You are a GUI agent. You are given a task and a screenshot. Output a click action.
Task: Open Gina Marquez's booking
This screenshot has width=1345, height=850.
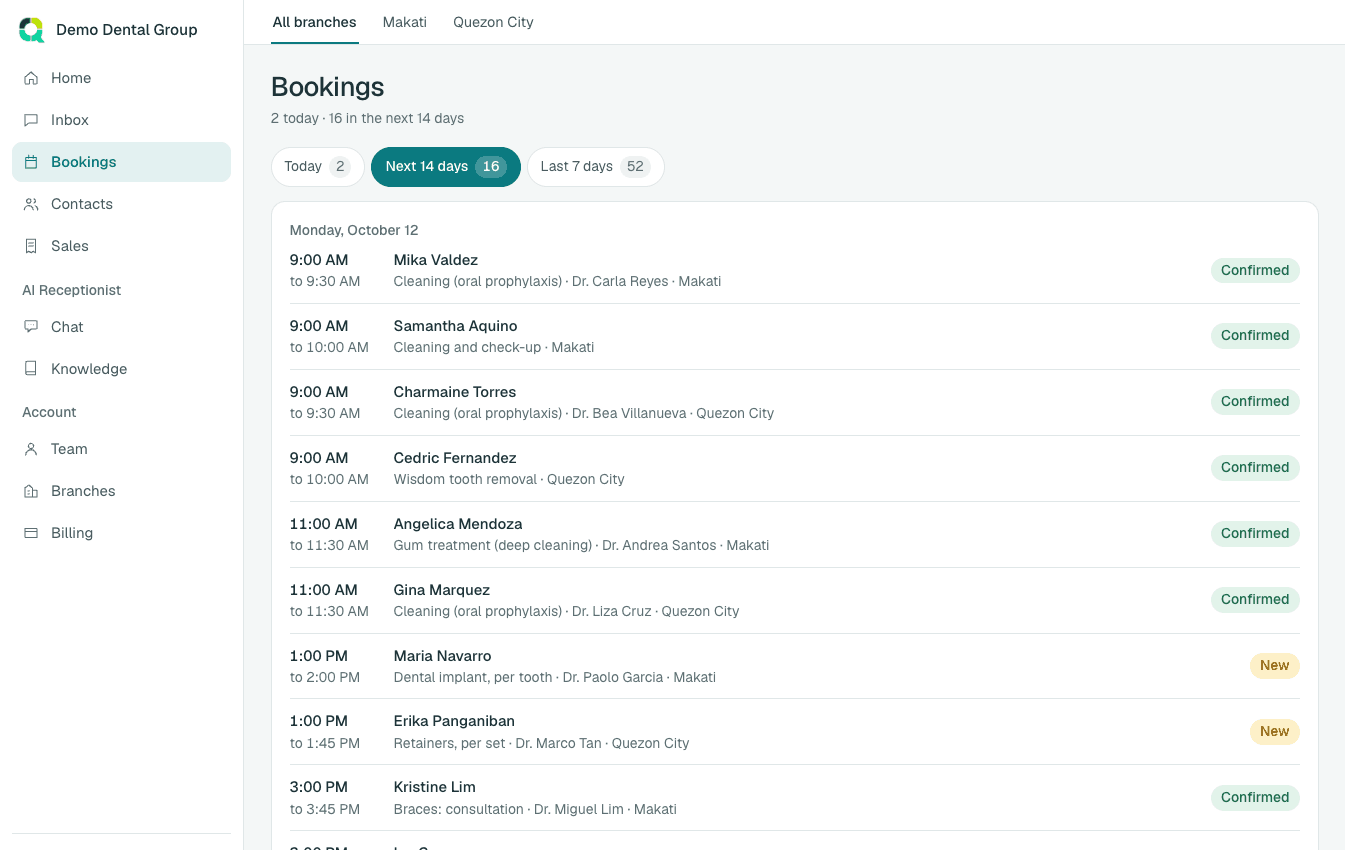point(794,600)
